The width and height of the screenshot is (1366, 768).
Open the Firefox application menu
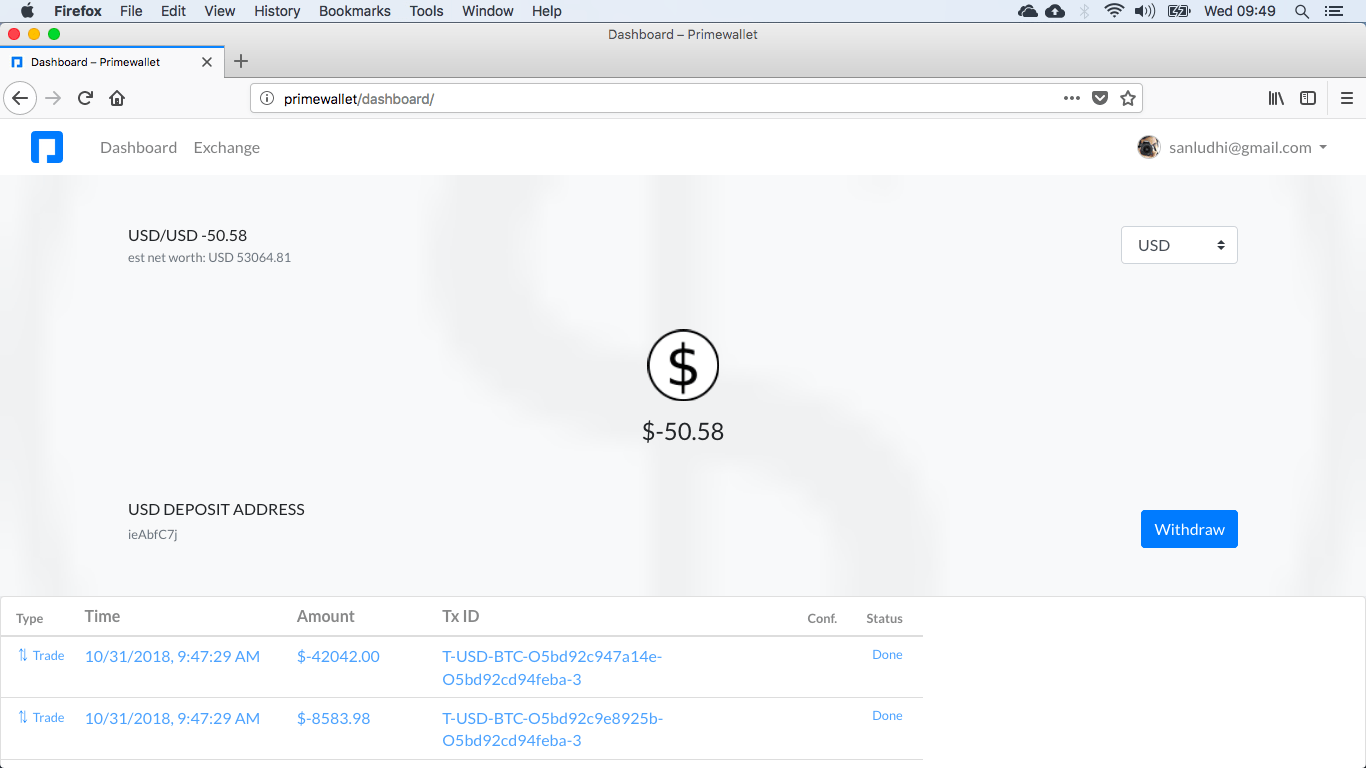tap(78, 11)
